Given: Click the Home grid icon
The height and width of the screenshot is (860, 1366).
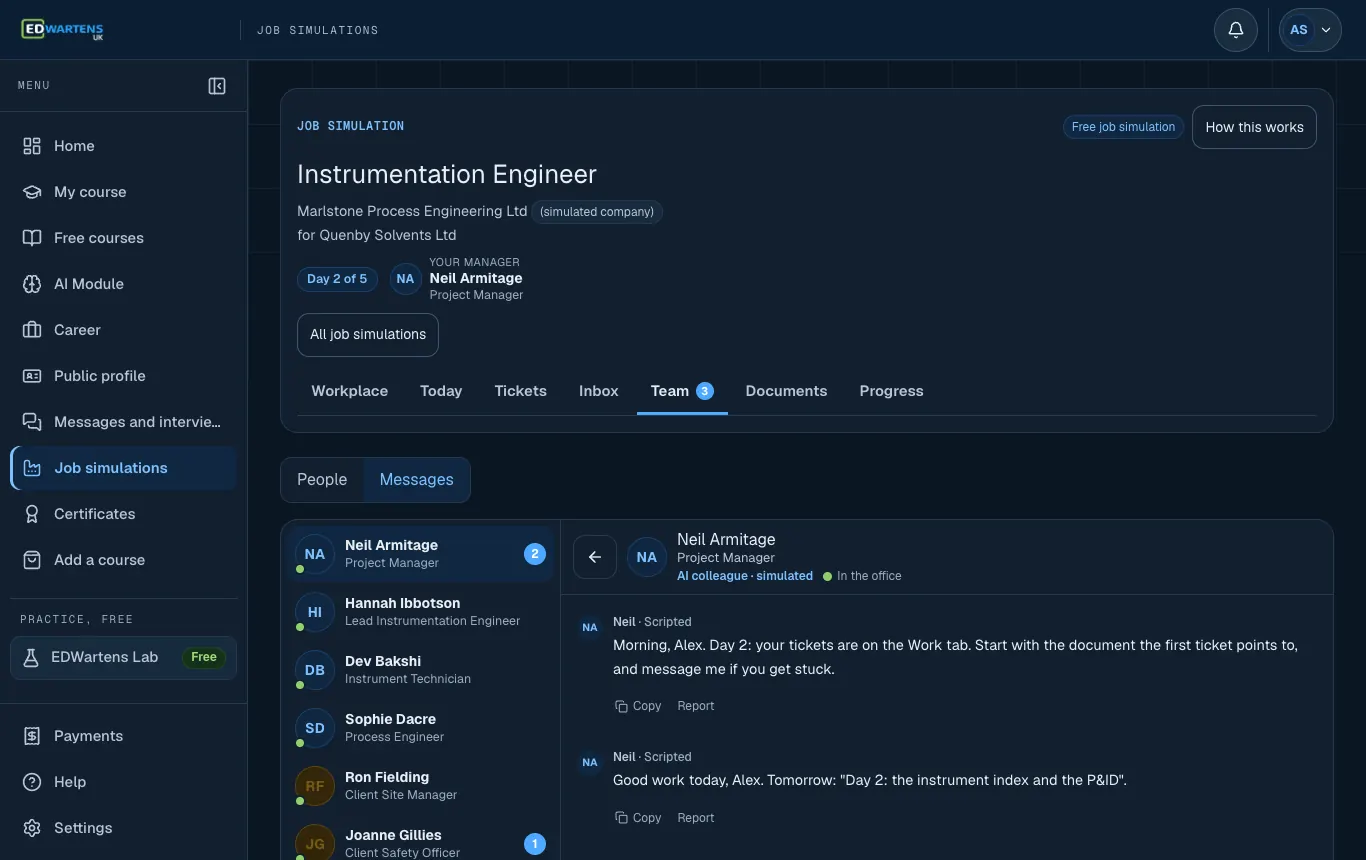Looking at the screenshot, I should [32, 146].
